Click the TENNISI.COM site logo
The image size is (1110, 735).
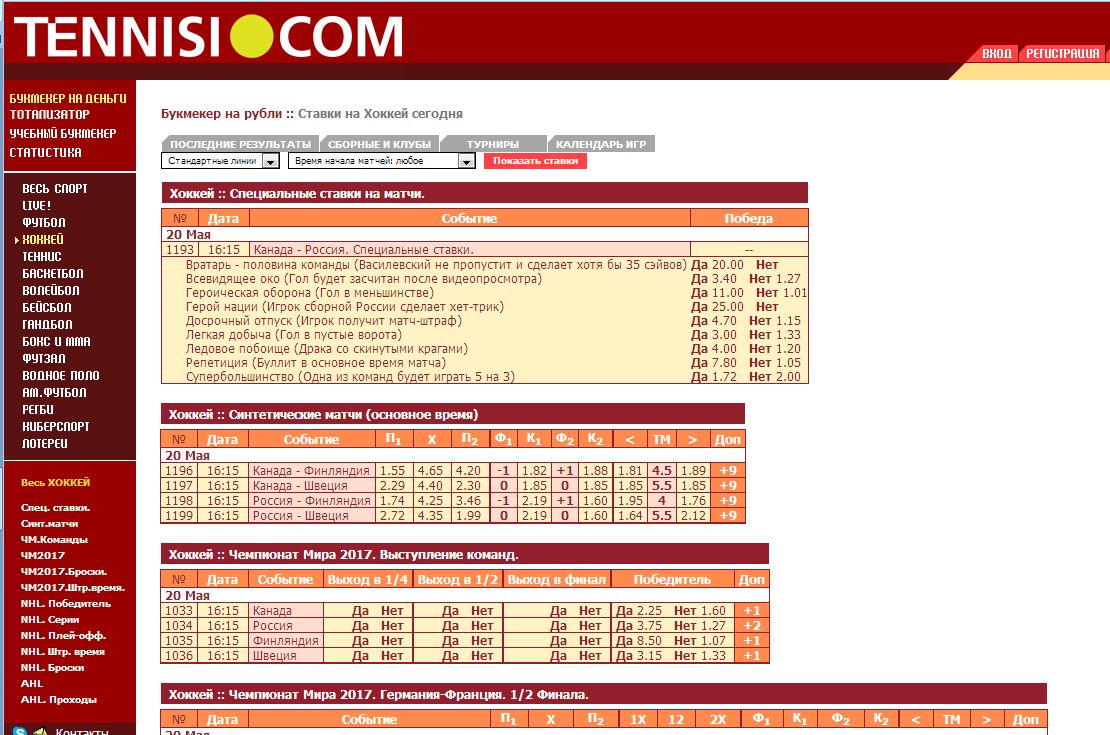point(208,37)
